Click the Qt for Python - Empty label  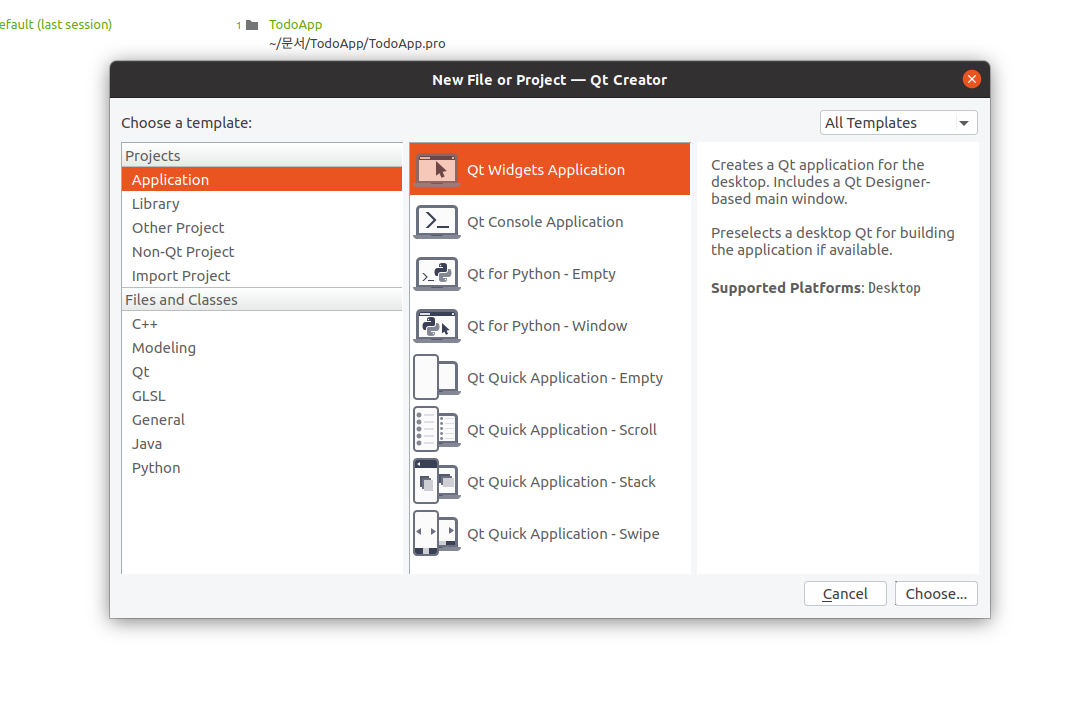[541, 274]
